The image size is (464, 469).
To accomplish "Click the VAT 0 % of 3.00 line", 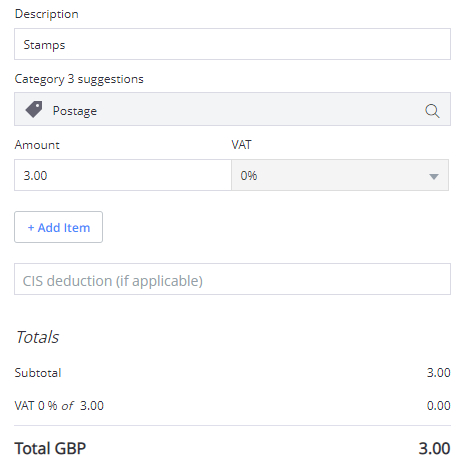I will tap(59, 406).
